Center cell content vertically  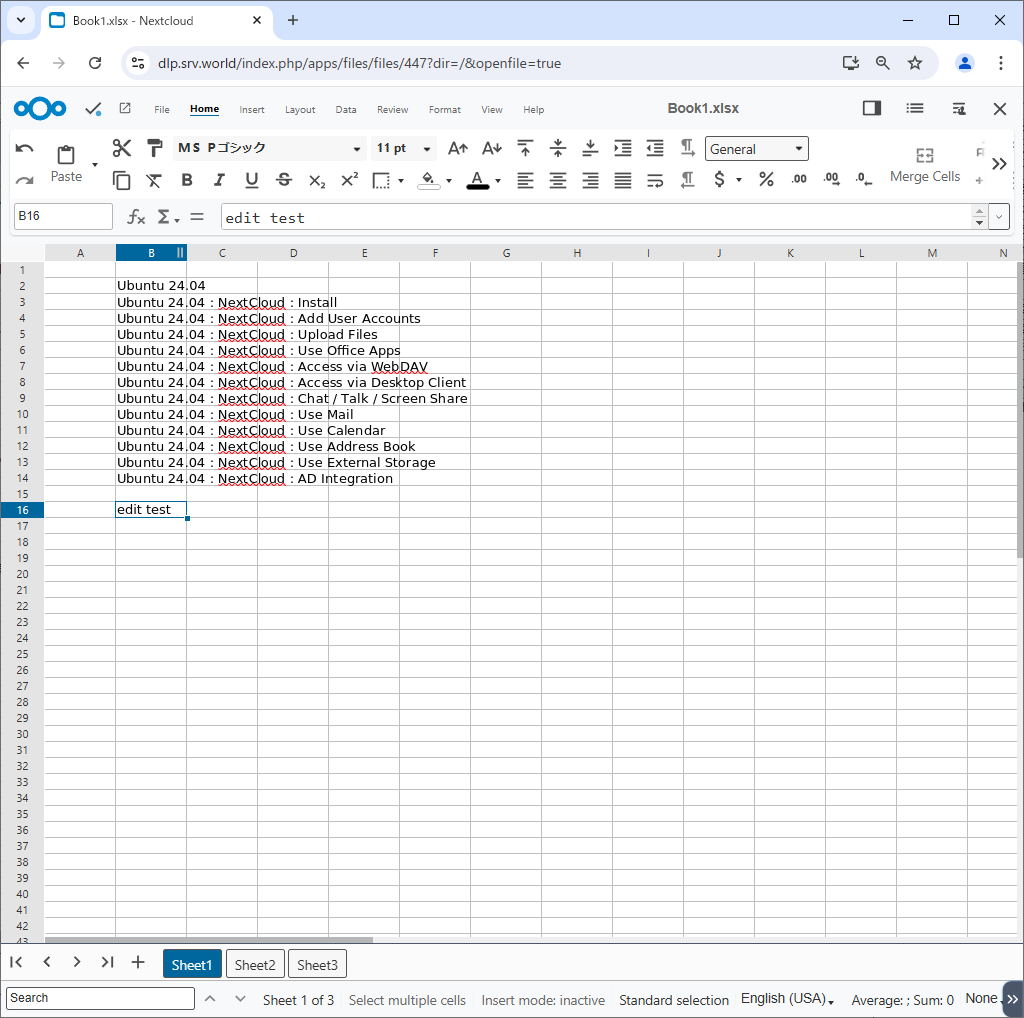558,148
